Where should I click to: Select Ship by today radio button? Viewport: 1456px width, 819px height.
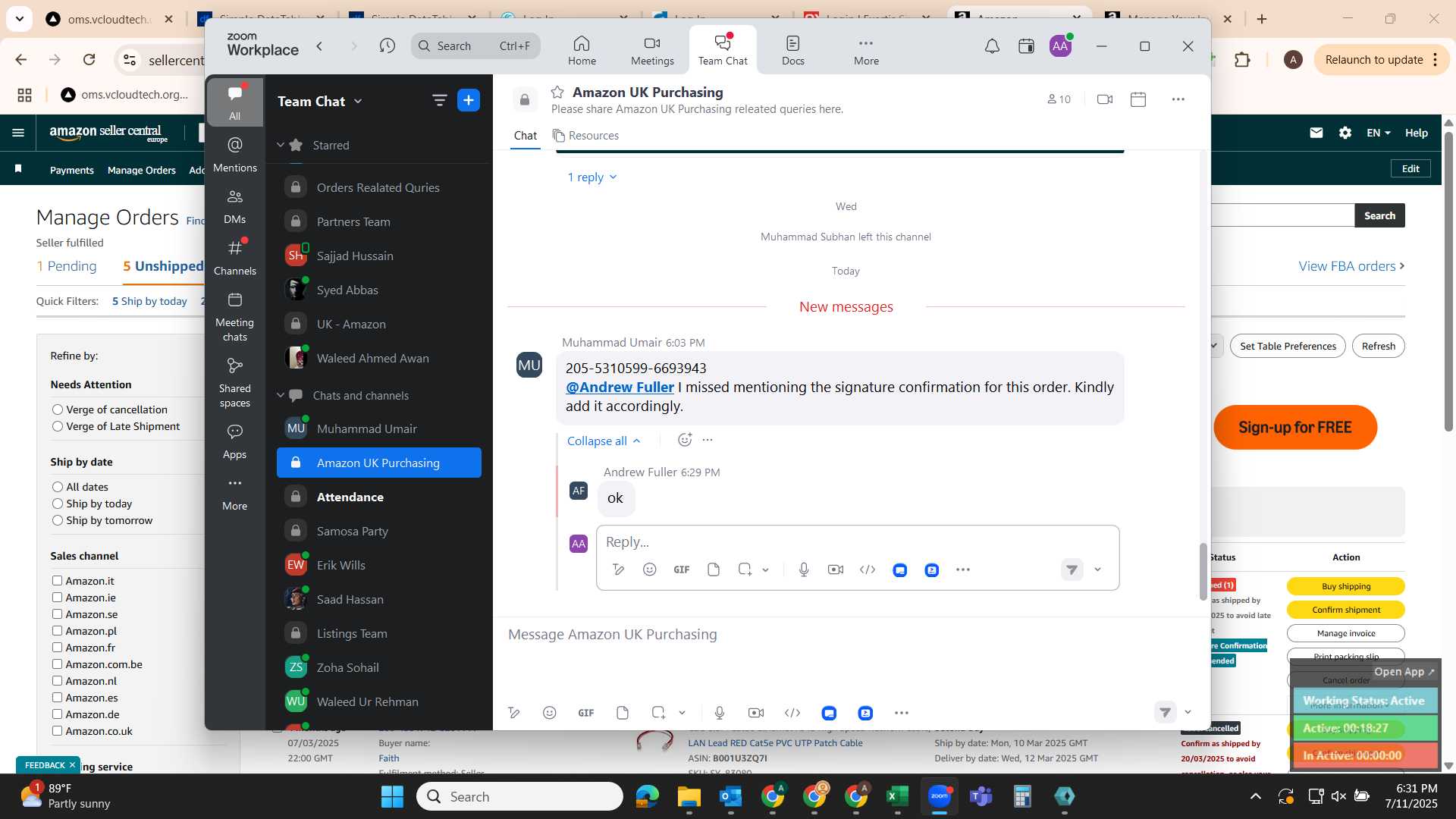coord(57,504)
